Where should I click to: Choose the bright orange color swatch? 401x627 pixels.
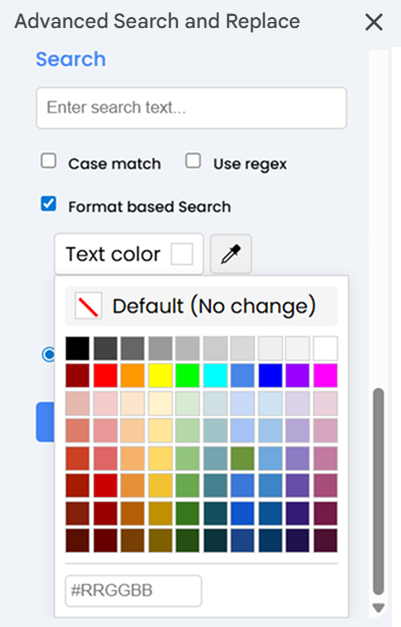[133, 375]
